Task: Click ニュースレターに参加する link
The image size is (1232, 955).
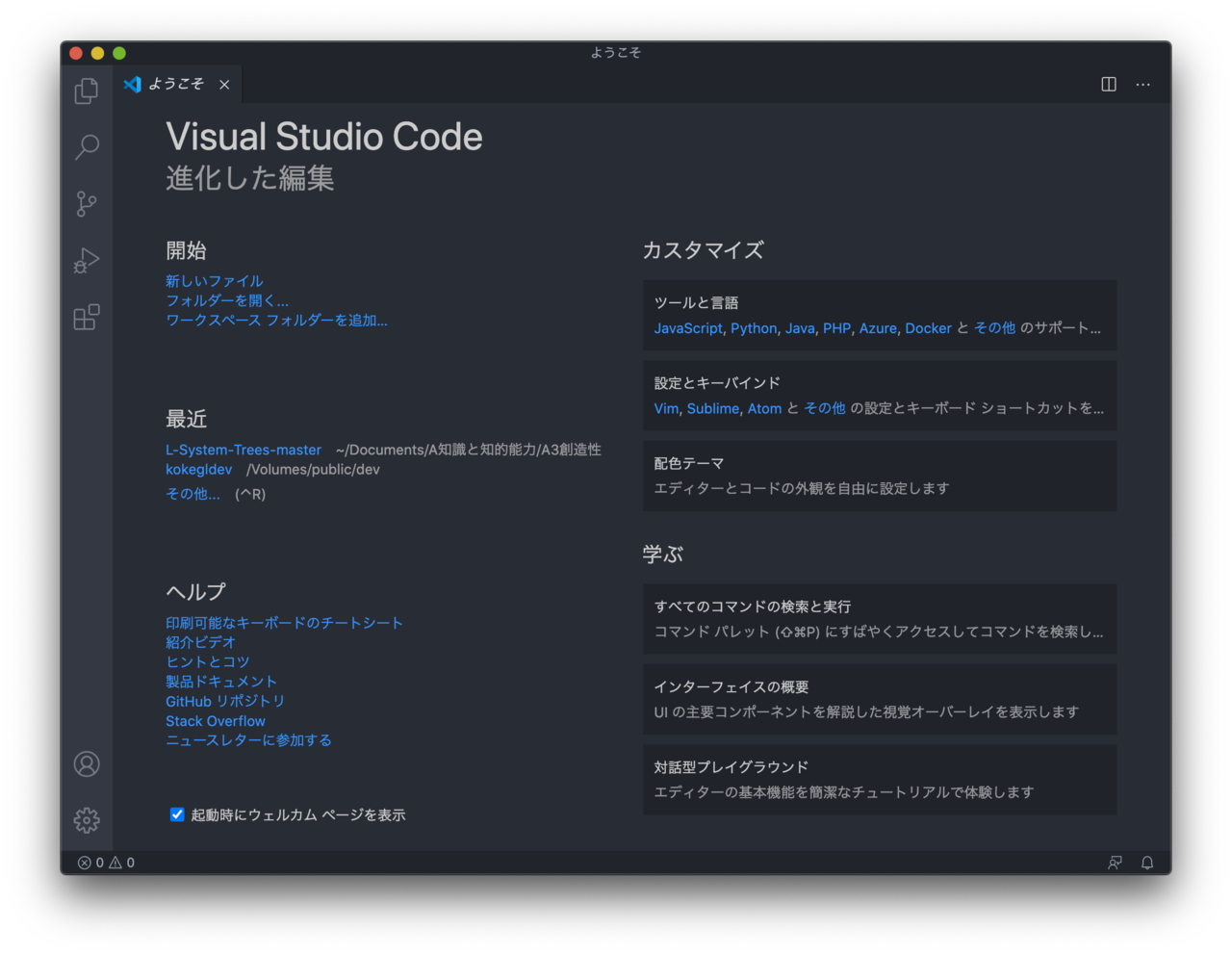Action: point(248,739)
